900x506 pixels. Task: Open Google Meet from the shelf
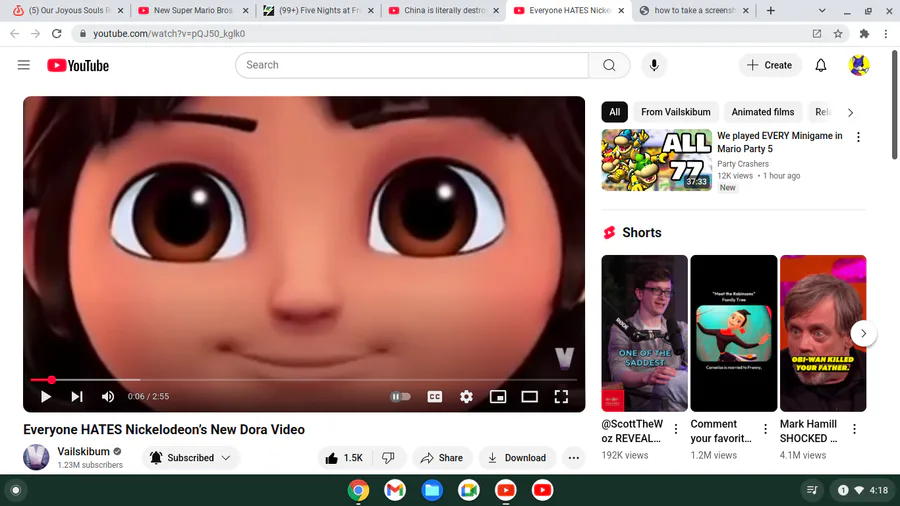(468, 490)
